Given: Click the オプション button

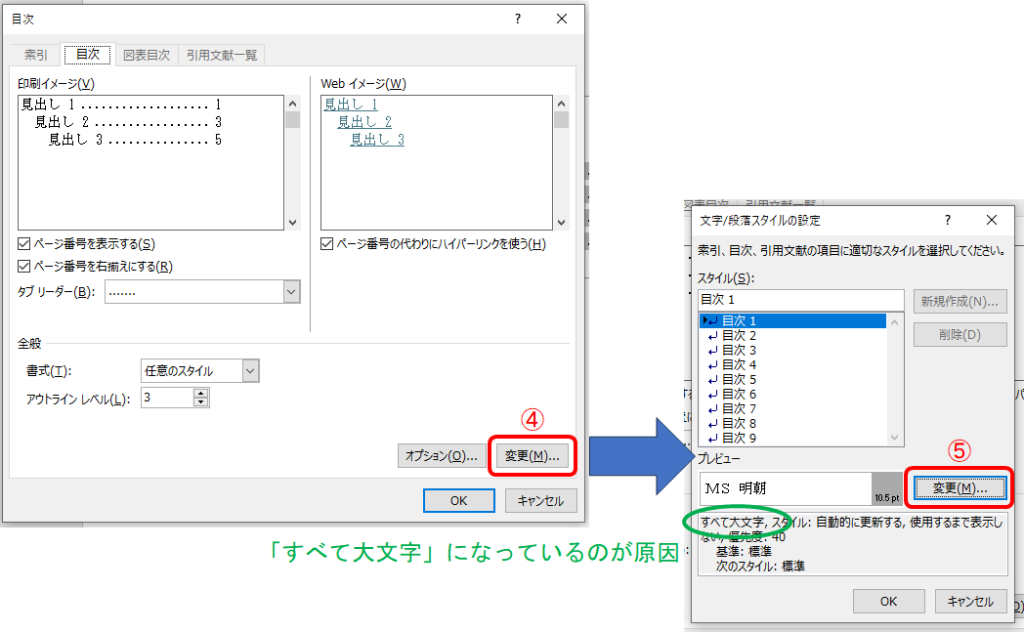Looking at the screenshot, I should [x=437, y=456].
